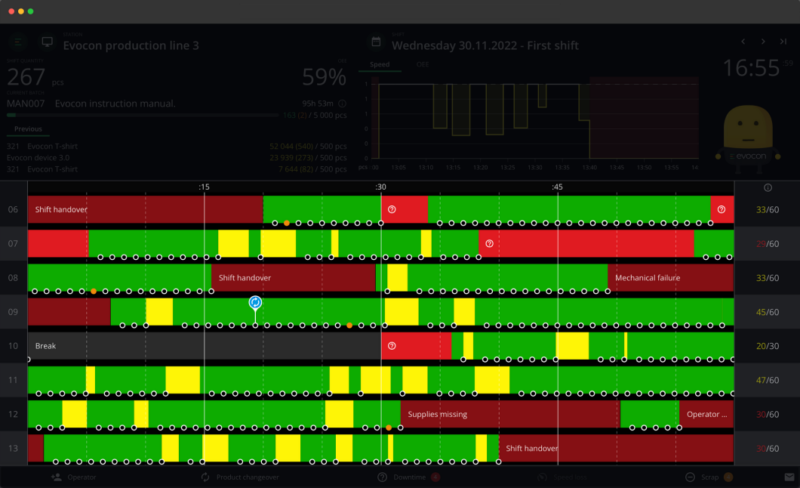Click the 20/30 count for hour 10
Screen dimensions: 800x488
pos(767,346)
